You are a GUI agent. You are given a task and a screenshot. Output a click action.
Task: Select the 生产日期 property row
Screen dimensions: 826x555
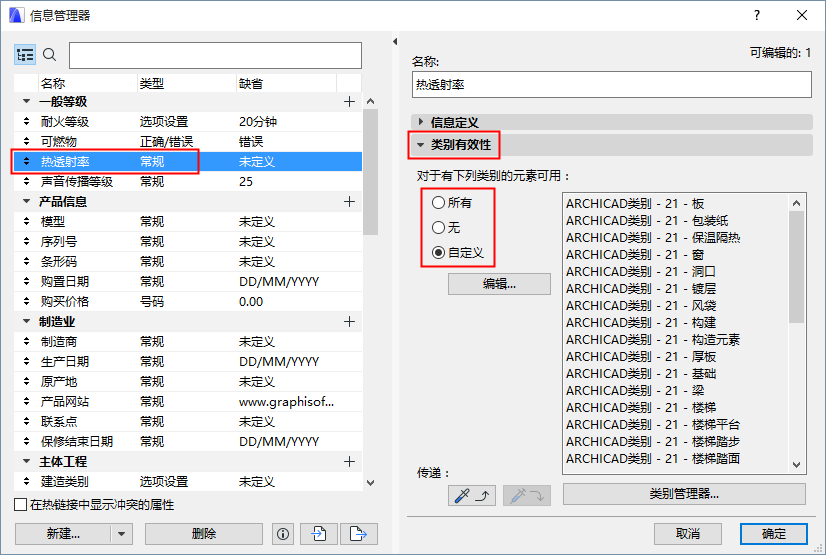[x=188, y=362]
